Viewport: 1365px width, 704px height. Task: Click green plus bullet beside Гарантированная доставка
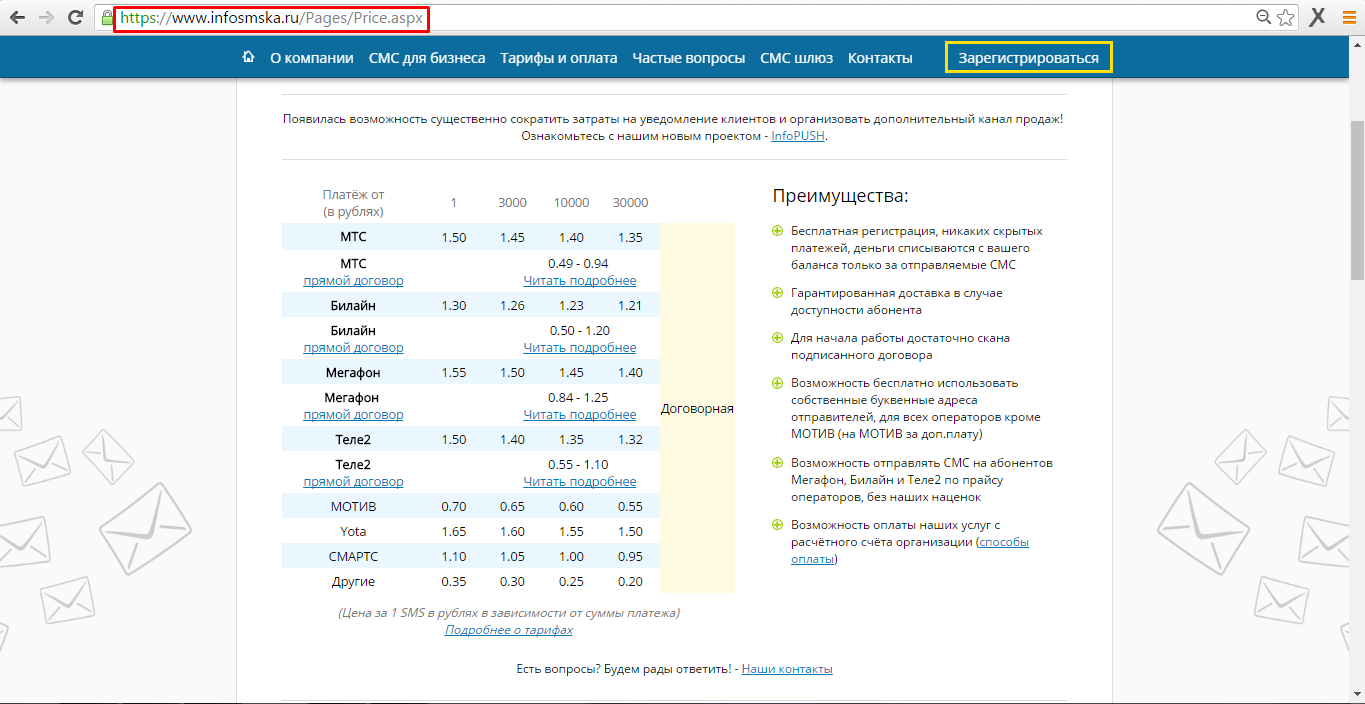(x=777, y=293)
